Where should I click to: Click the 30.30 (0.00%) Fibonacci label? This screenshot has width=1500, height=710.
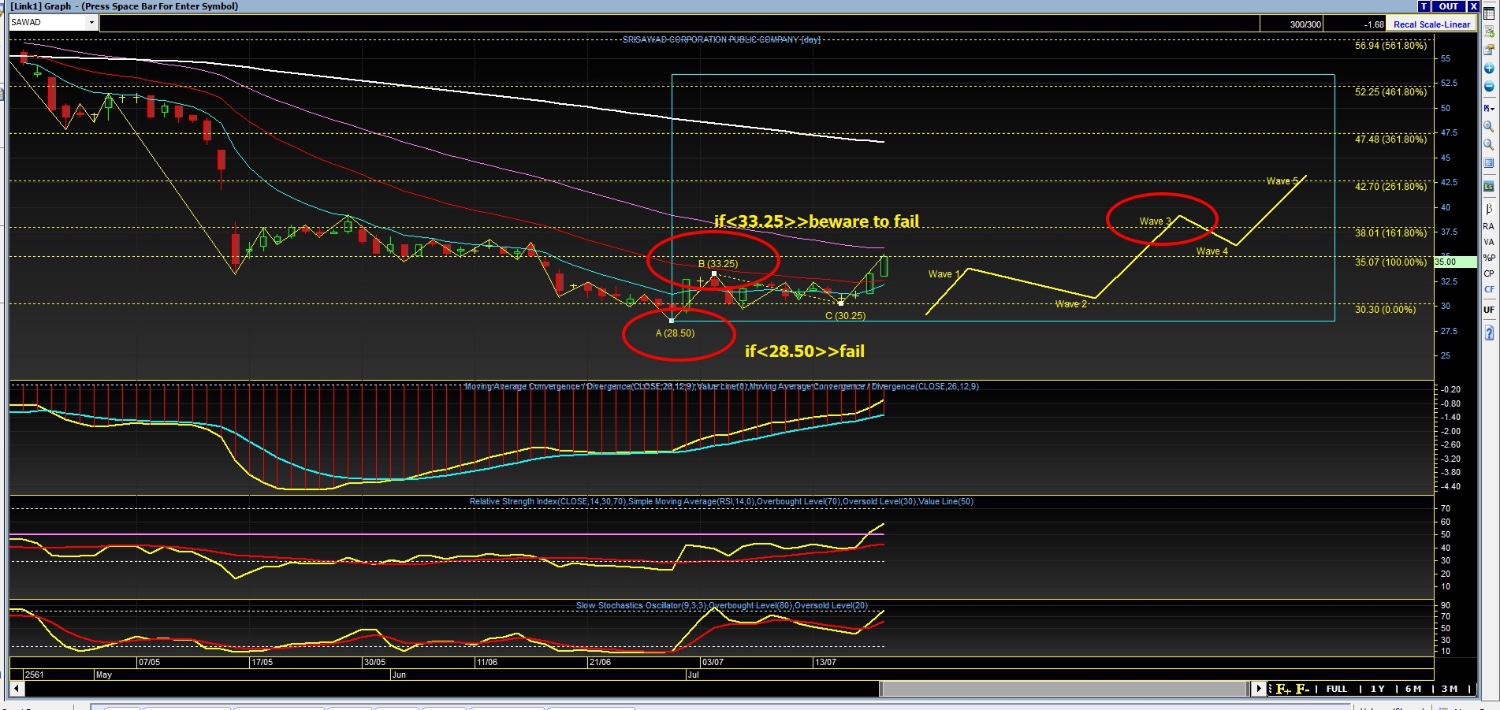pos(1385,309)
